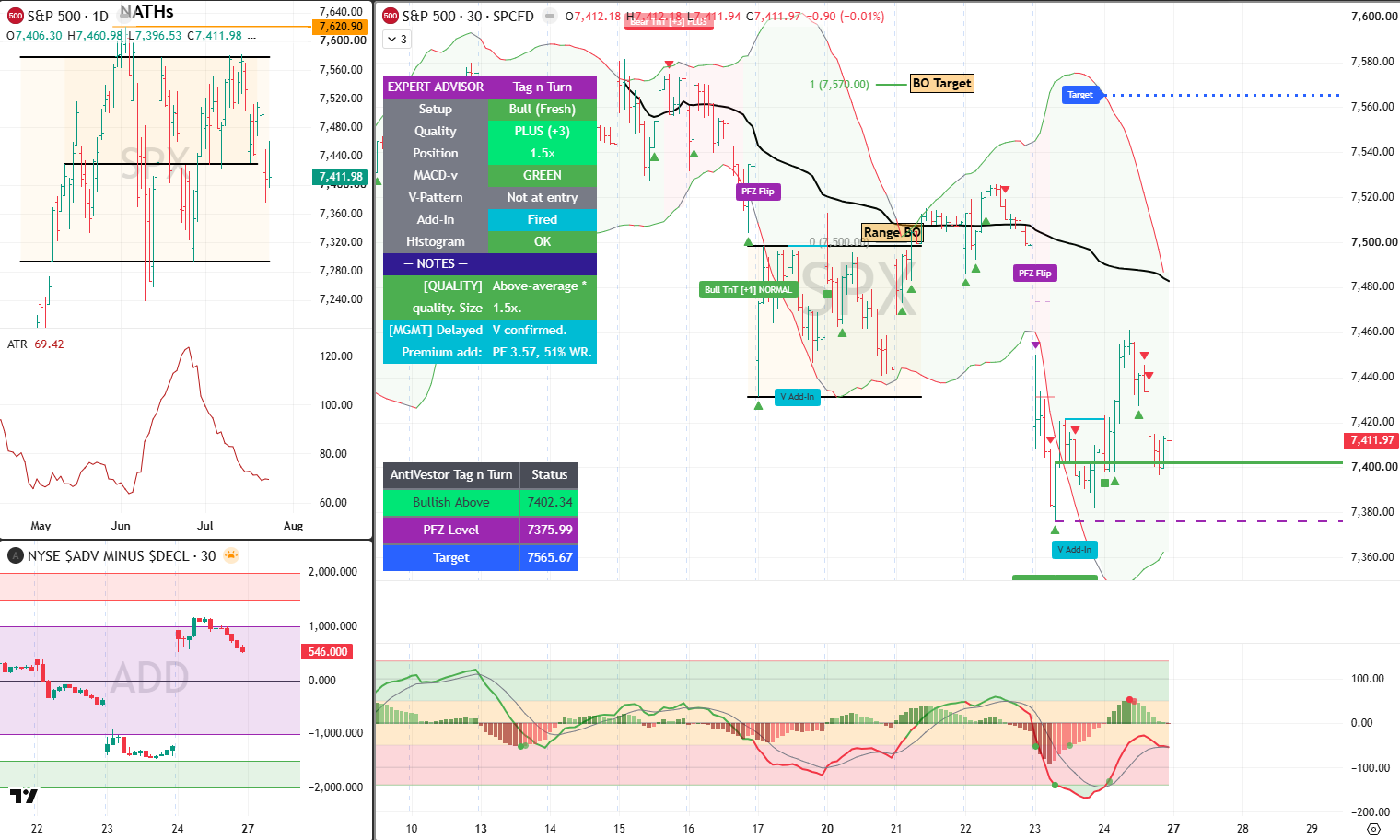The image size is (1400, 840).
Task: Click '120.00' on the ATR pane scale
Action: tap(336, 356)
